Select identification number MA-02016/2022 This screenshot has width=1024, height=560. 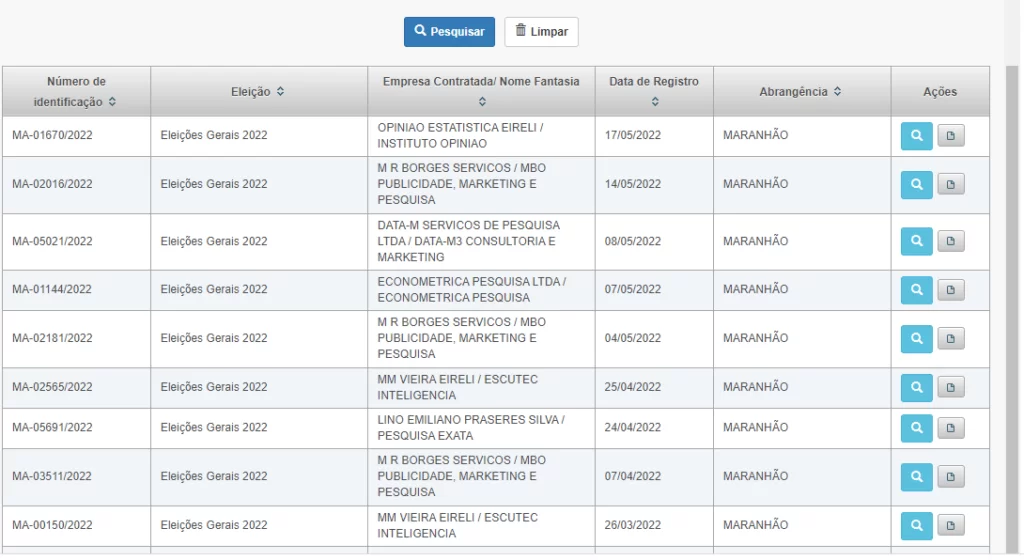52,184
